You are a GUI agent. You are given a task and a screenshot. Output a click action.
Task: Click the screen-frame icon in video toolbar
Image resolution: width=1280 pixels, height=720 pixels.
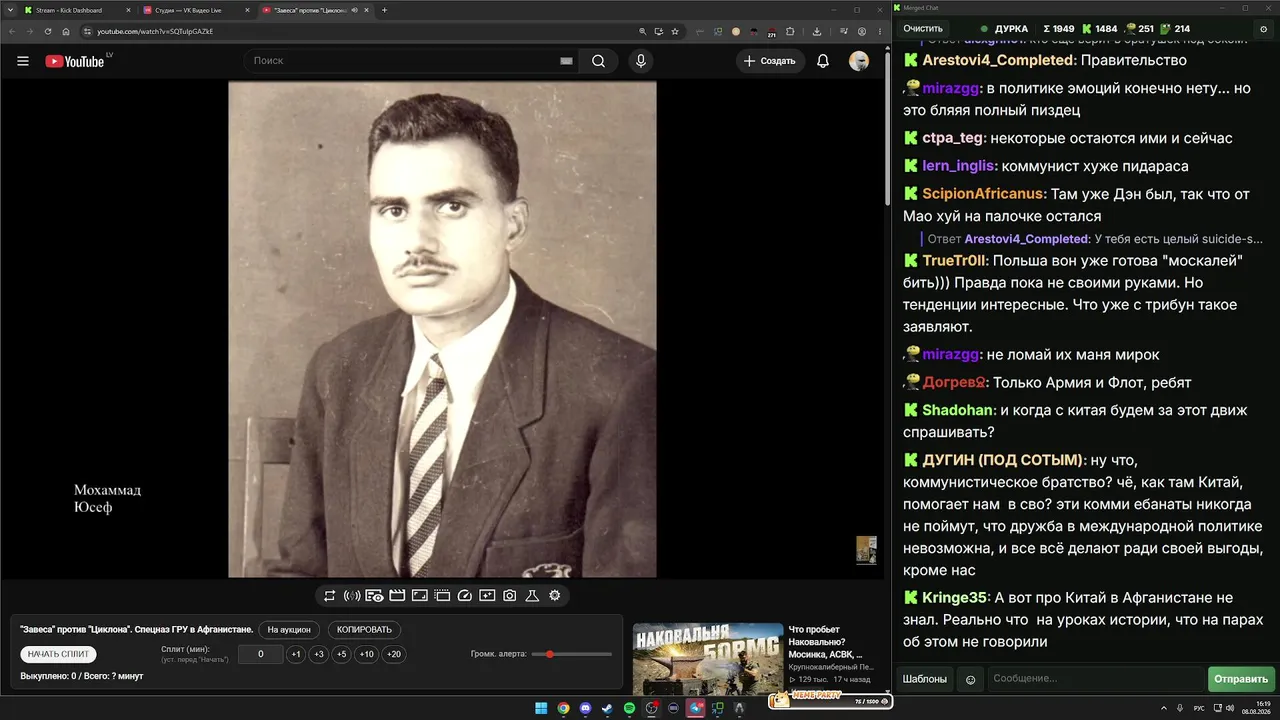coord(420,596)
